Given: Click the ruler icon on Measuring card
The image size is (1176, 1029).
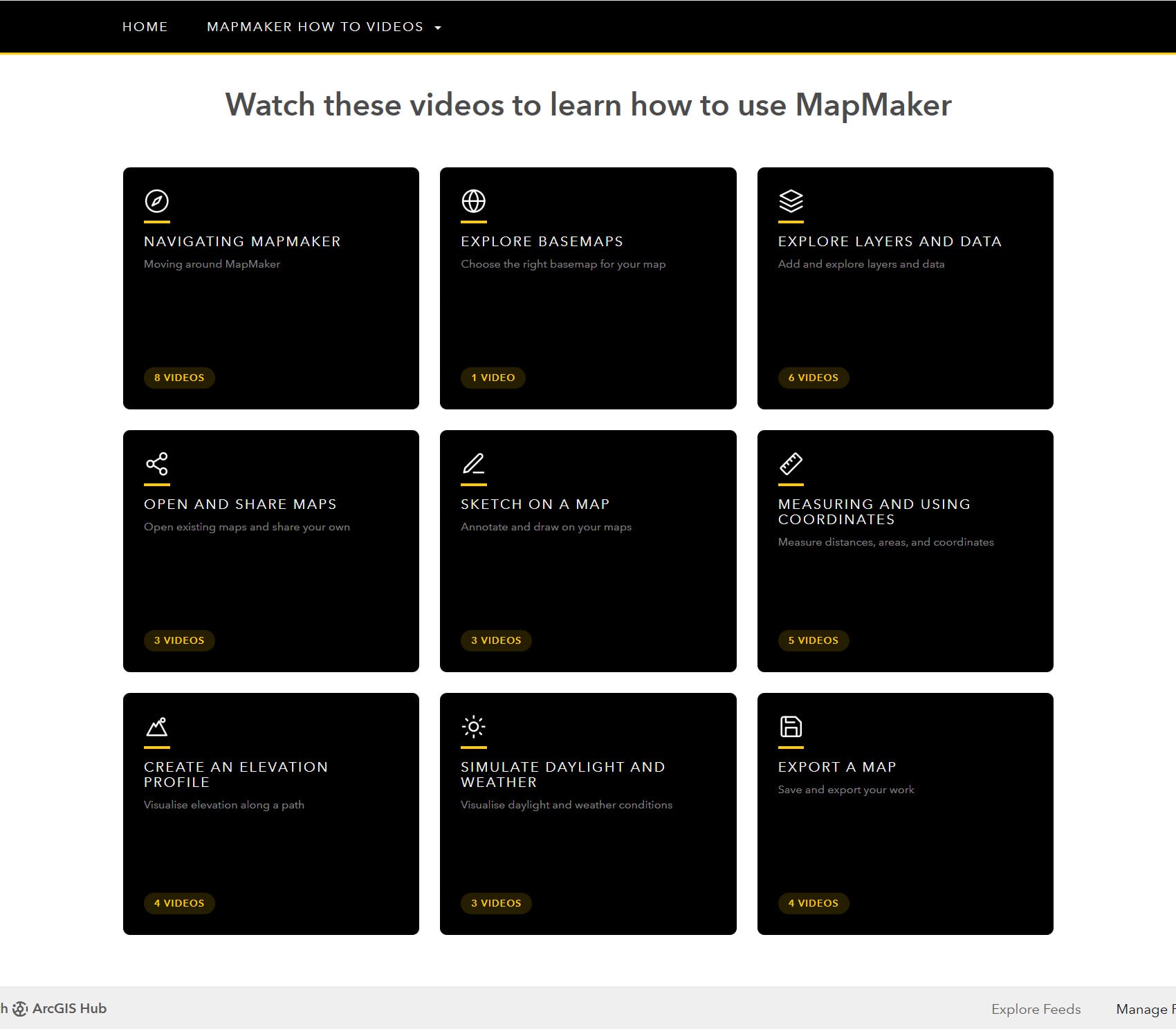Looking at the screenshot, I should point(791,464).
